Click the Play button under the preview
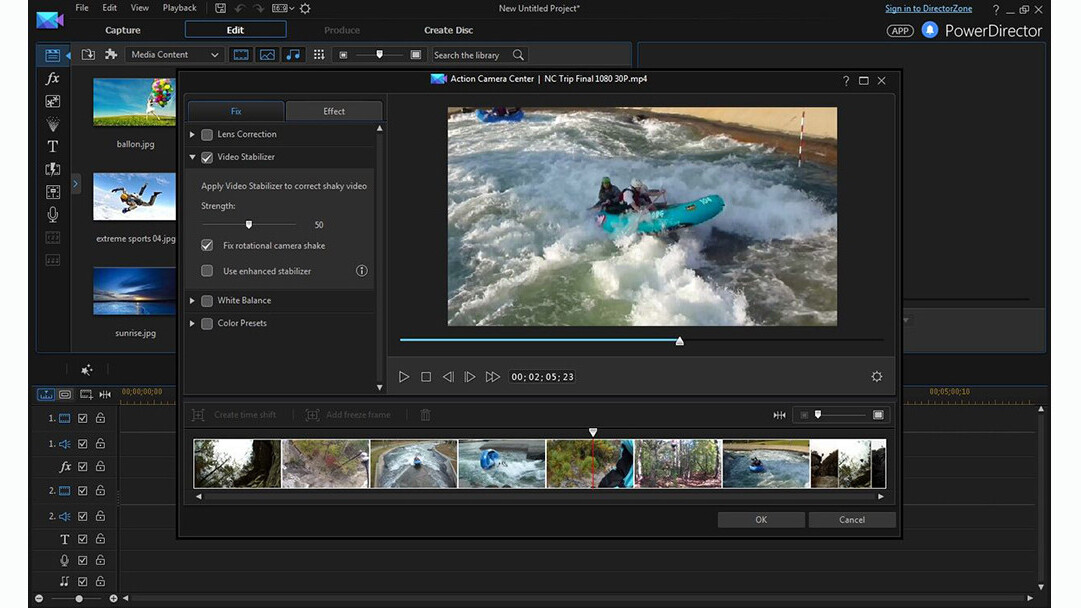Viewport: 1081px width, 608px height. coord(404,377)
